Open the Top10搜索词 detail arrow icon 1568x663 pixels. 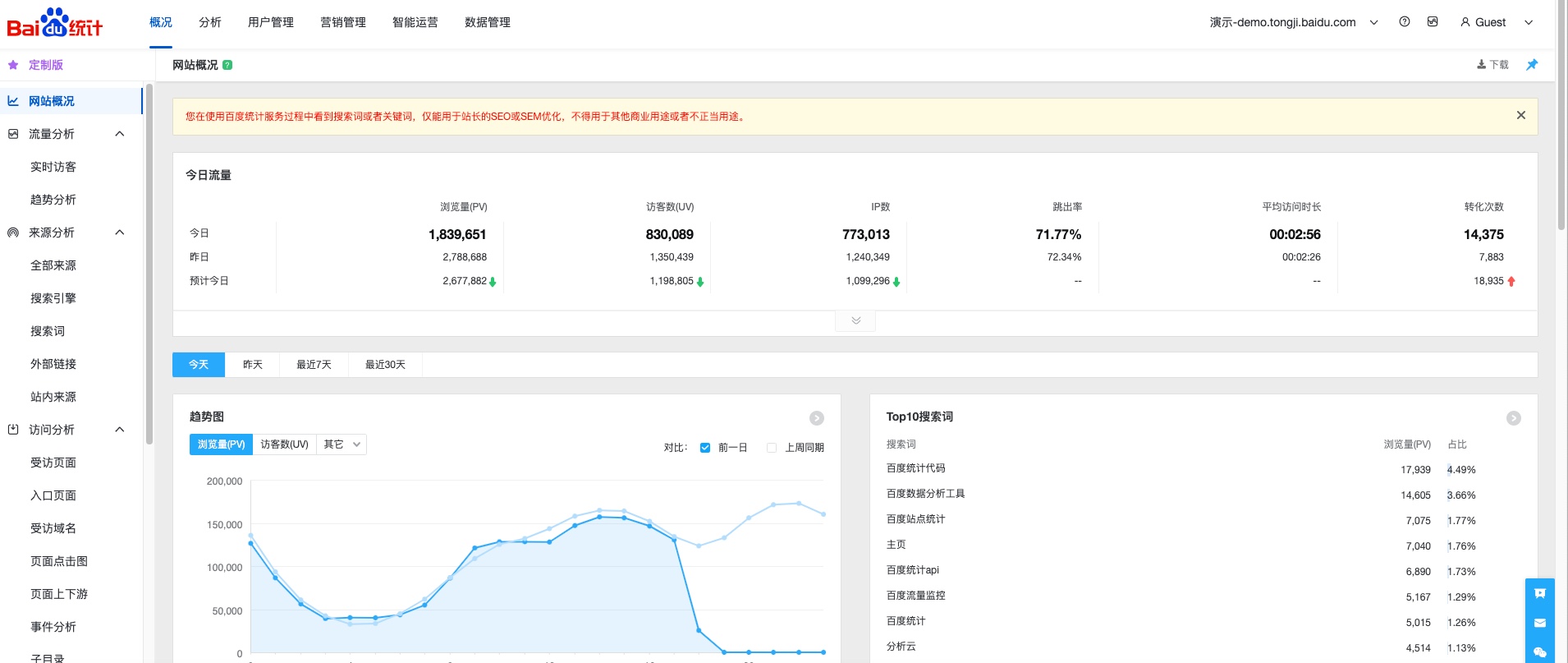point(1514,418)
